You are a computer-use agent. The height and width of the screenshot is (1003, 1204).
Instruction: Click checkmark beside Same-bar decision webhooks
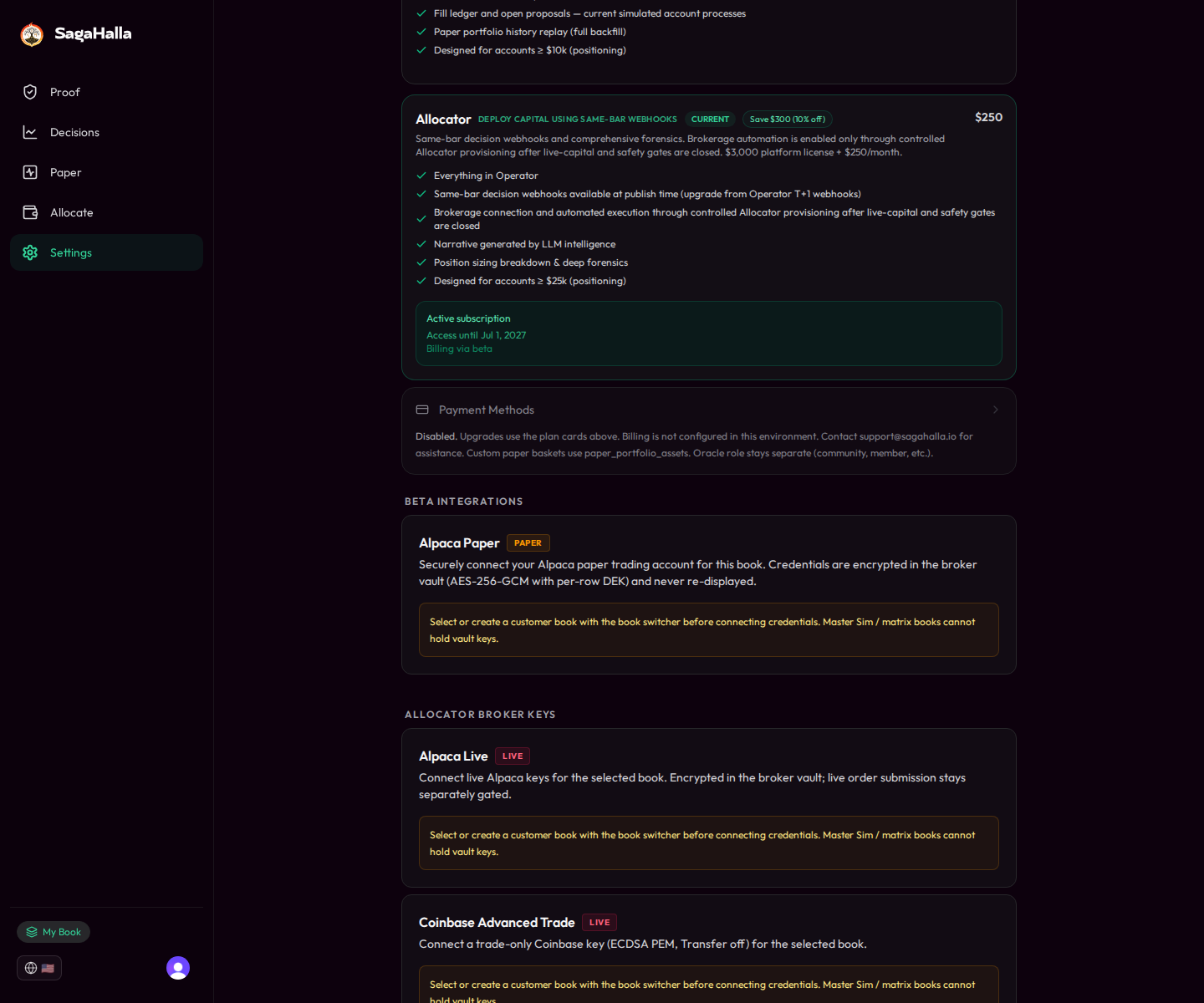pyautogui.click(x=421, y=194)
